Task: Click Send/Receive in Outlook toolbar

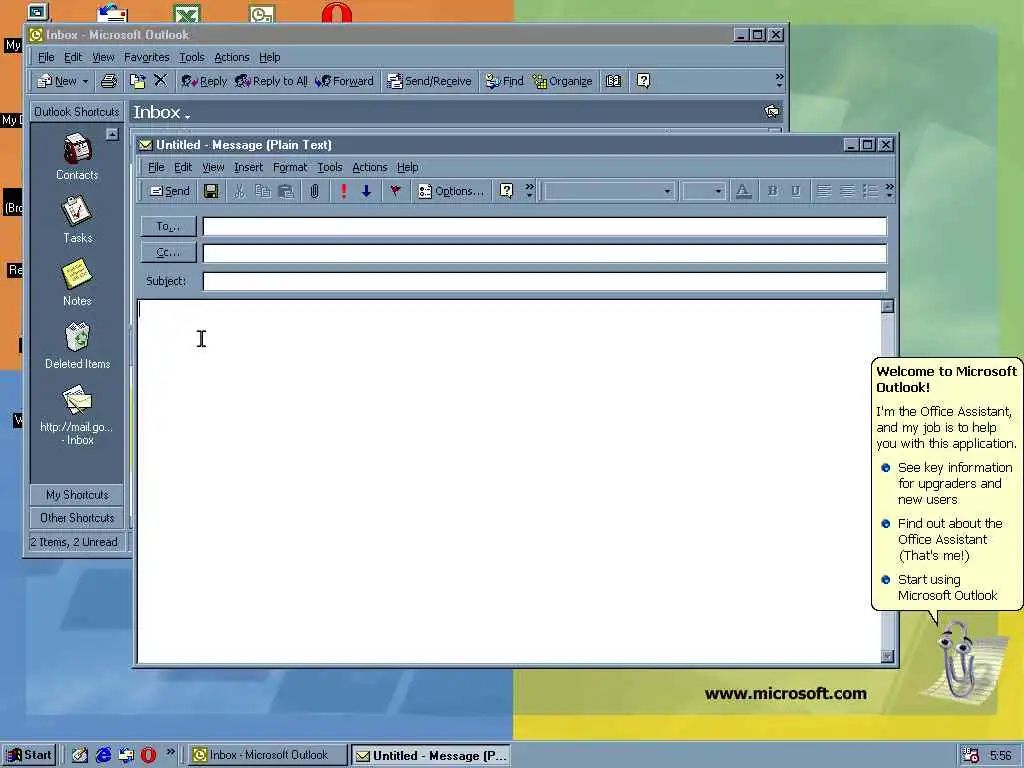Action: pos(429,81)
